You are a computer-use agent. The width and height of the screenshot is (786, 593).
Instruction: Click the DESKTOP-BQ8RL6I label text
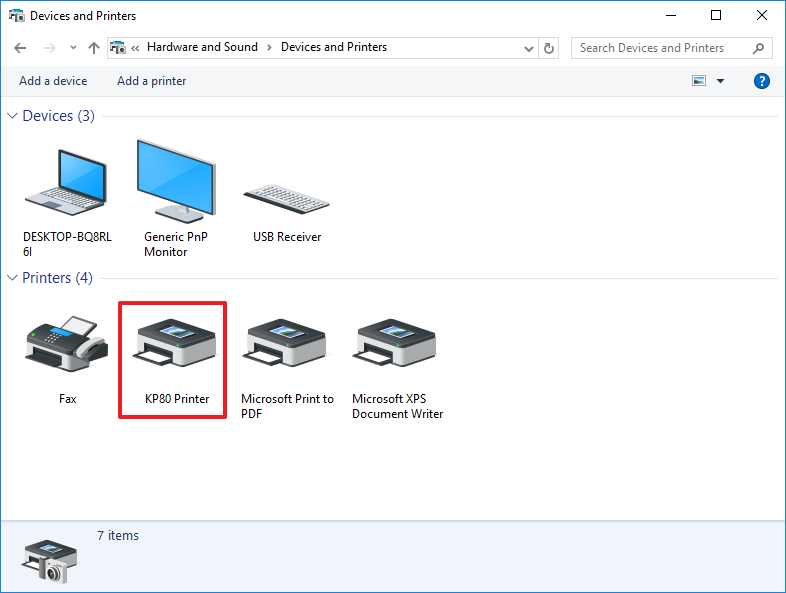click(x=67, y=244)
